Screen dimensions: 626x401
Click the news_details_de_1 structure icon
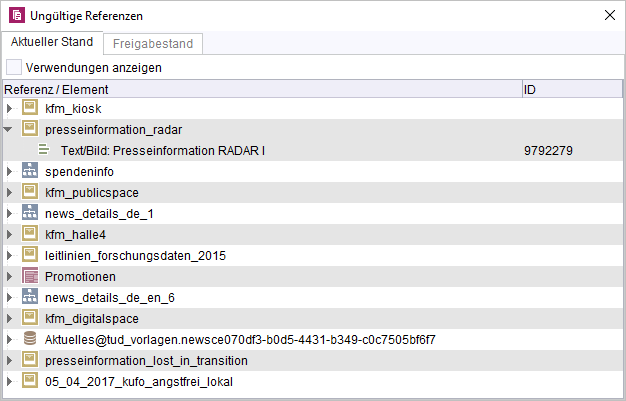[x=30, y=213]
